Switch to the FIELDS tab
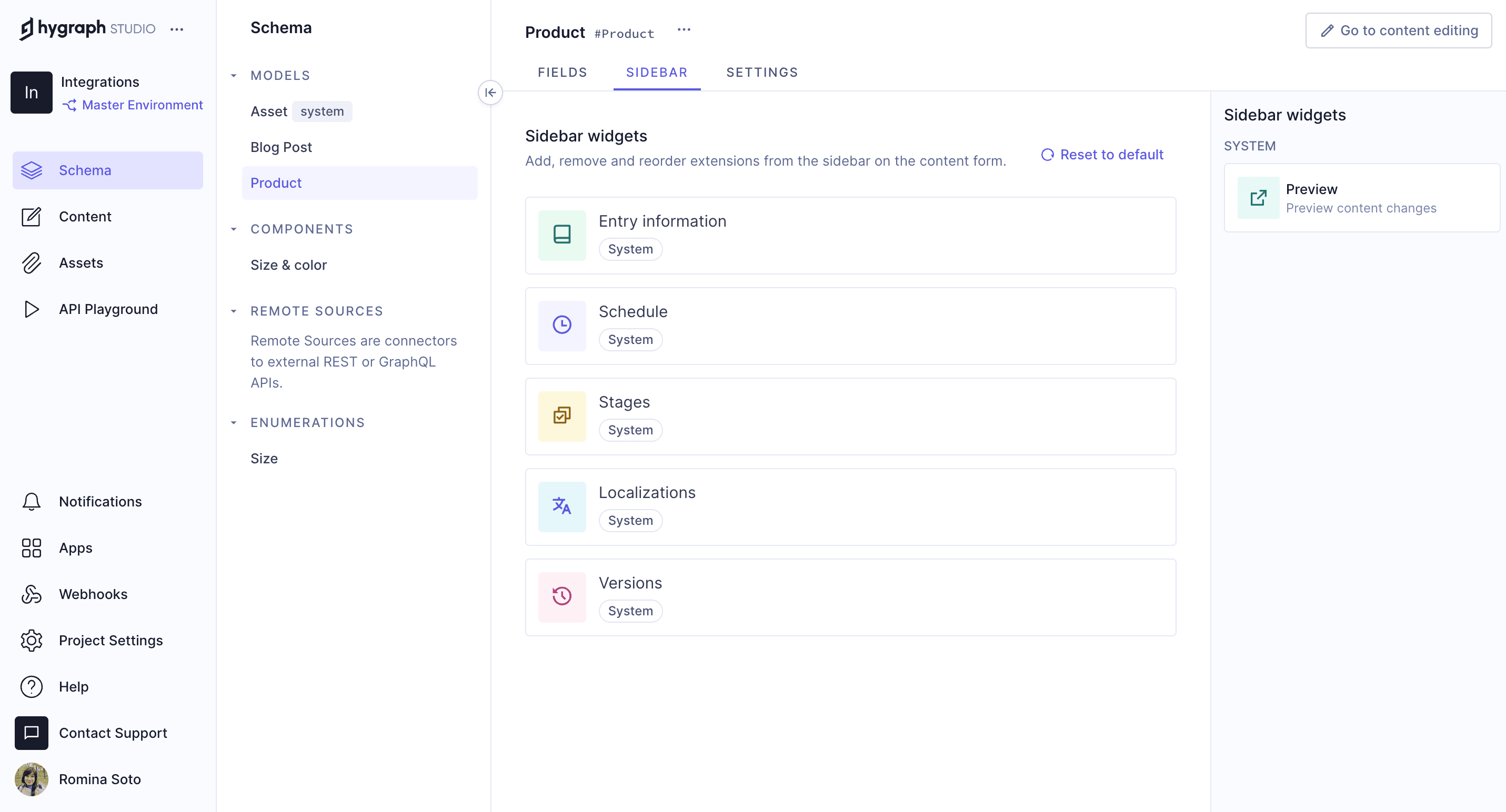1506x812 pixels. coord(562,72)
